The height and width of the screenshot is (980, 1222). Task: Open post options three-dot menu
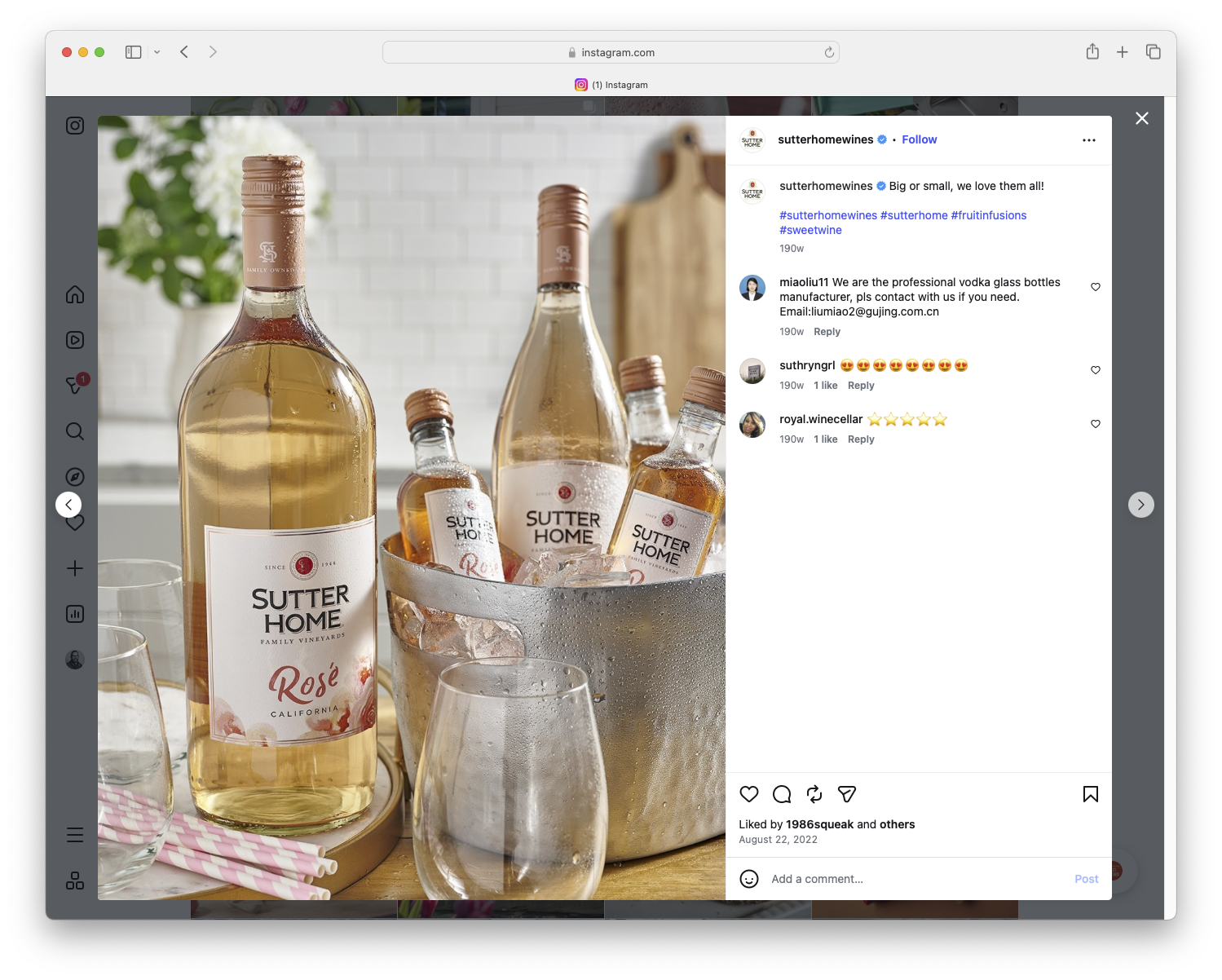click(1089, 140)
